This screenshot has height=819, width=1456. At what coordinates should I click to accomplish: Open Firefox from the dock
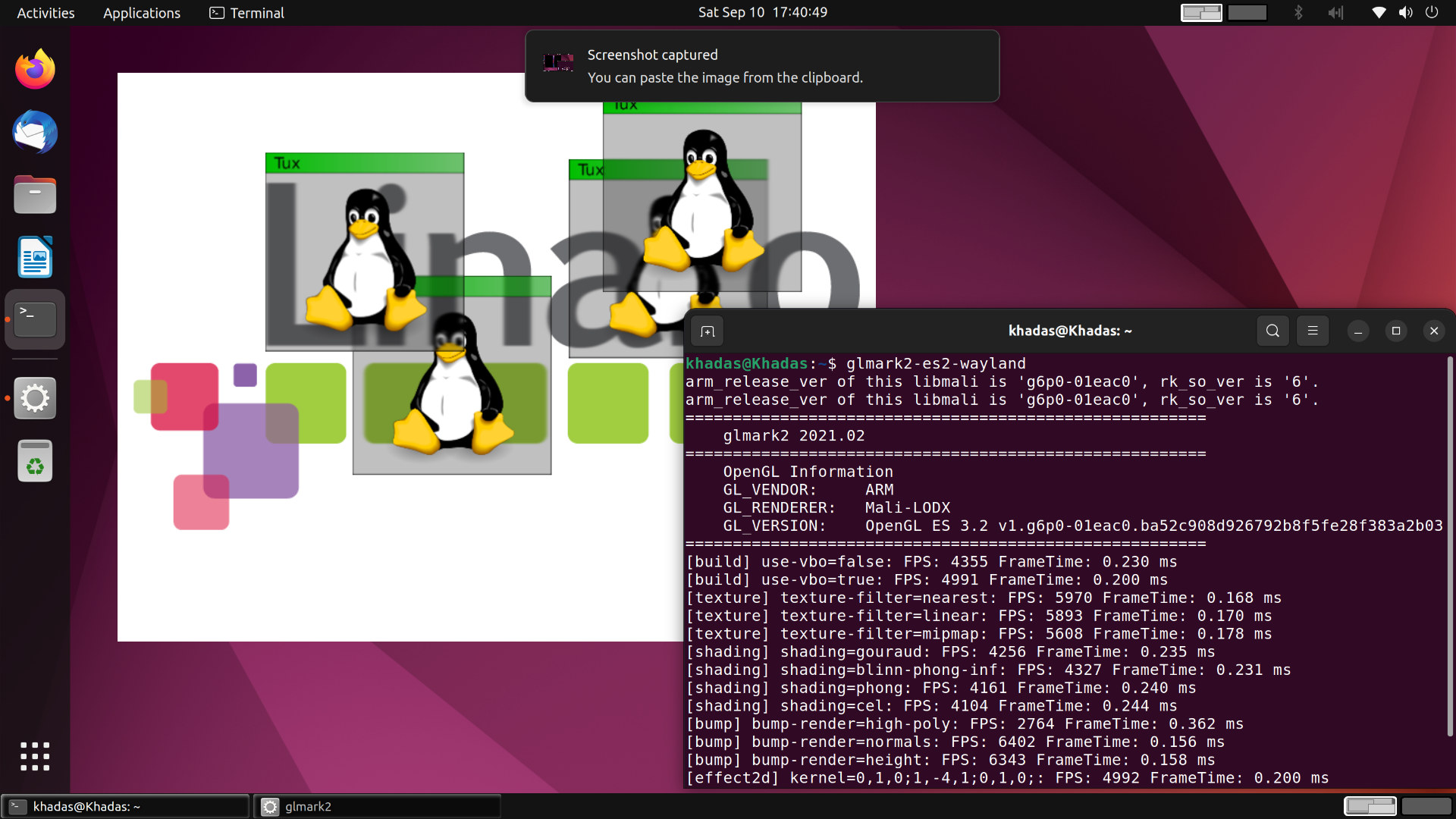pyautogui.click(x=35, y=70)
